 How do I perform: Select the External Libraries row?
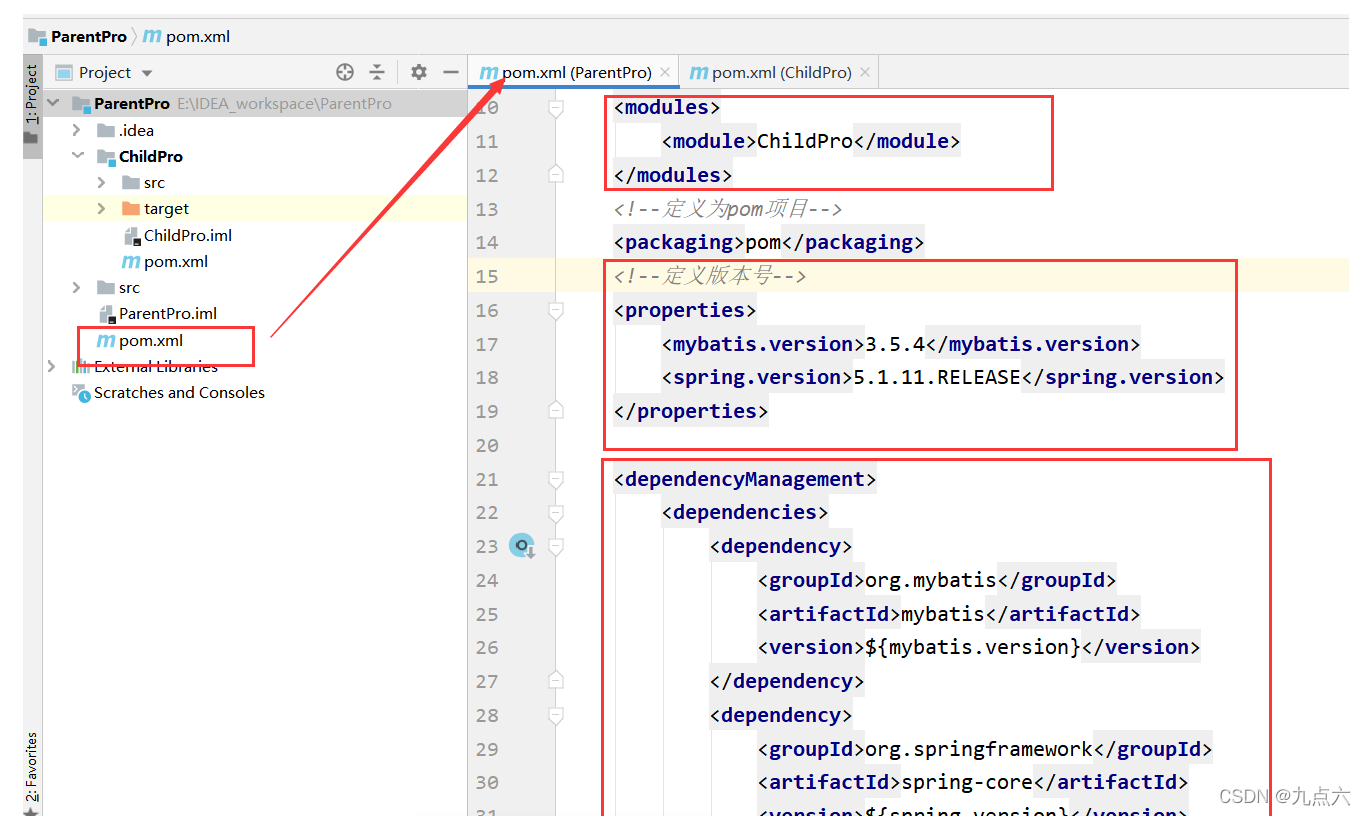pos(255,366)
